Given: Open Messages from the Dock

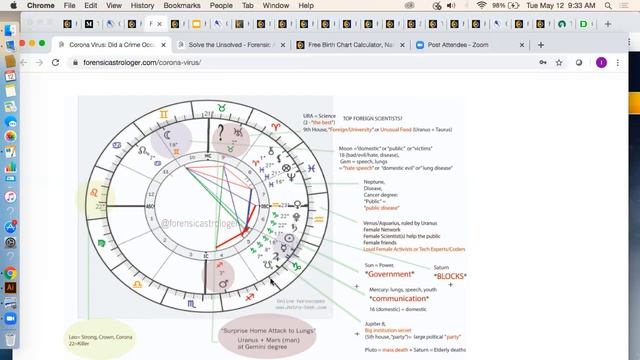Looking at the screenshot, I should tap(10, 122).
